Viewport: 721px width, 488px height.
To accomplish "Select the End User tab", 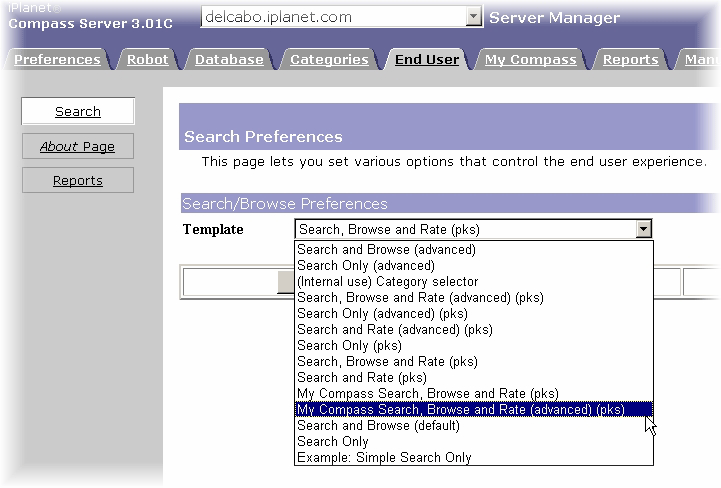I will [427, 59].
